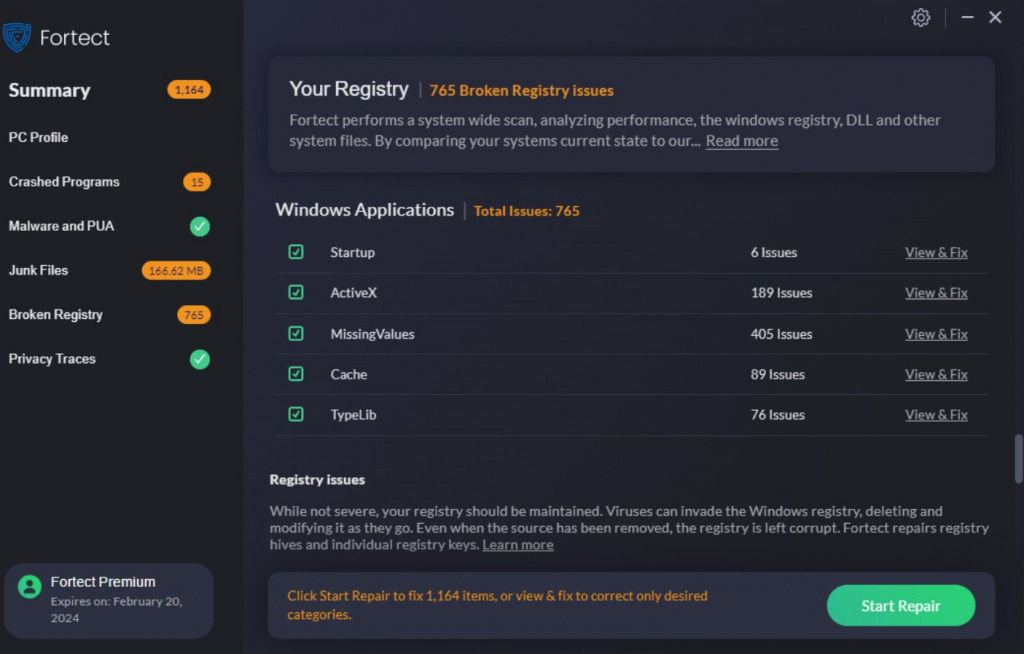This screenshot has width=1024, height=654.
Task: Open the Privacy Traces section
Action: point(52,359)
